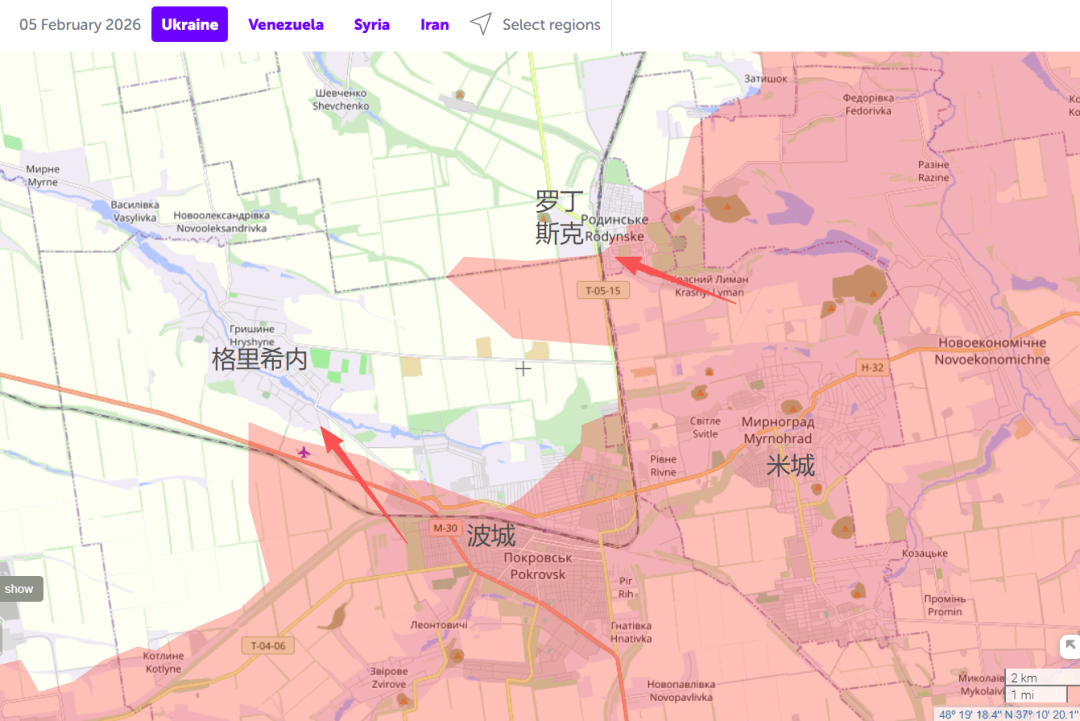Click the location arrow icon beside Select regions
1080x721 pixels.
click(481, 25)
